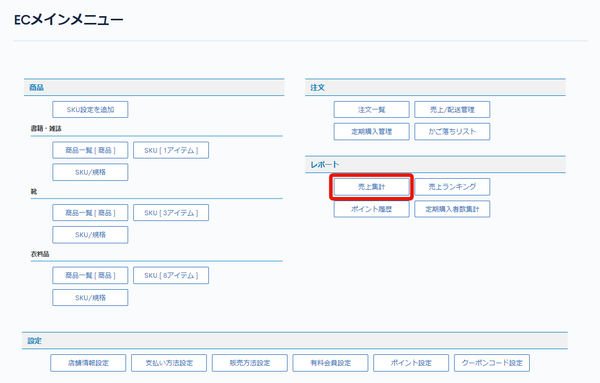
Task: Click the 衣料品 category label
Action: 40,254
